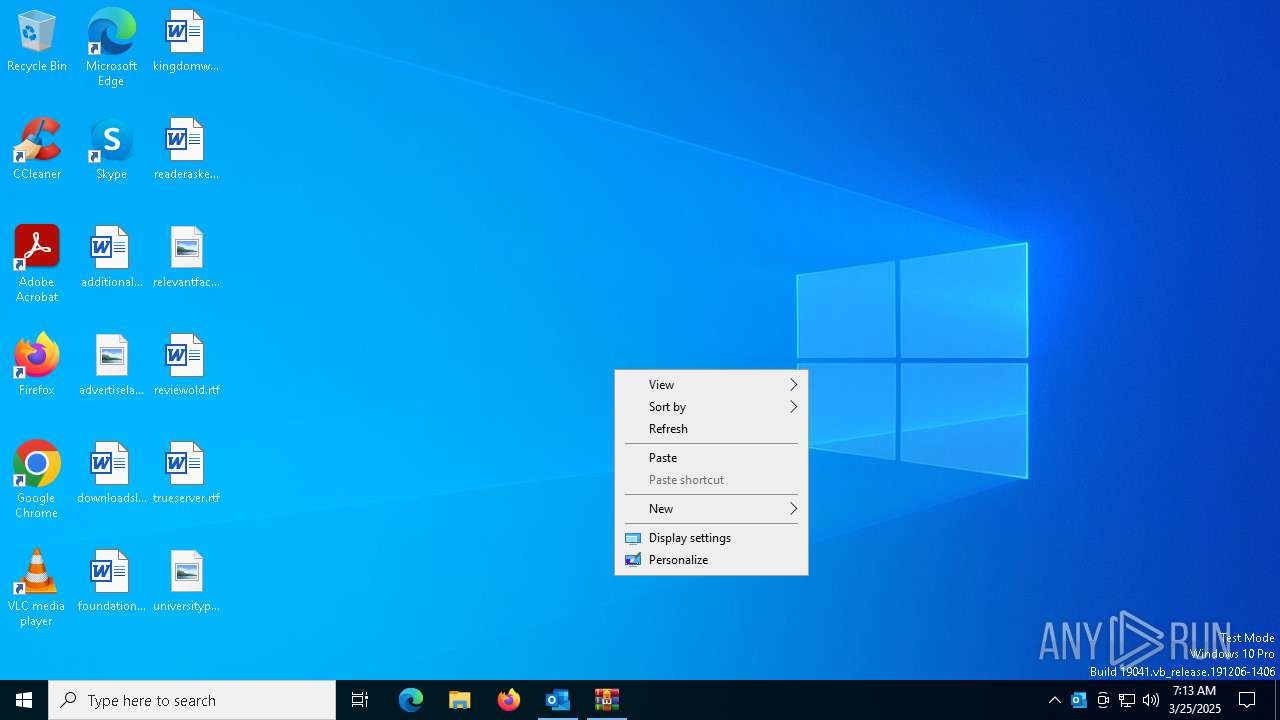Choose Refresh from the context menu
This screenshot has width=1280, height=720.
[x=711, y=429]
